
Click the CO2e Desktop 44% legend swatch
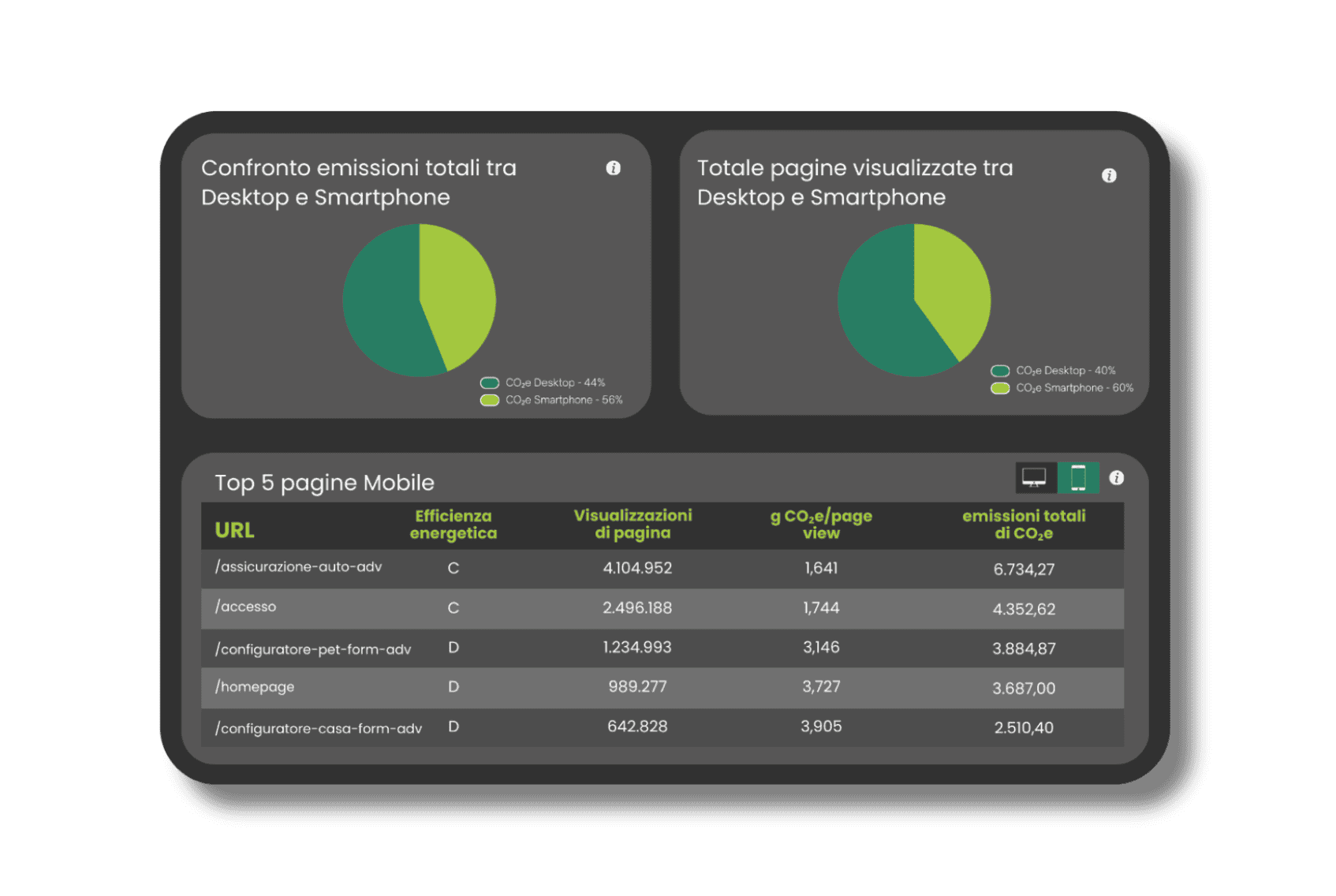[490, 383]
